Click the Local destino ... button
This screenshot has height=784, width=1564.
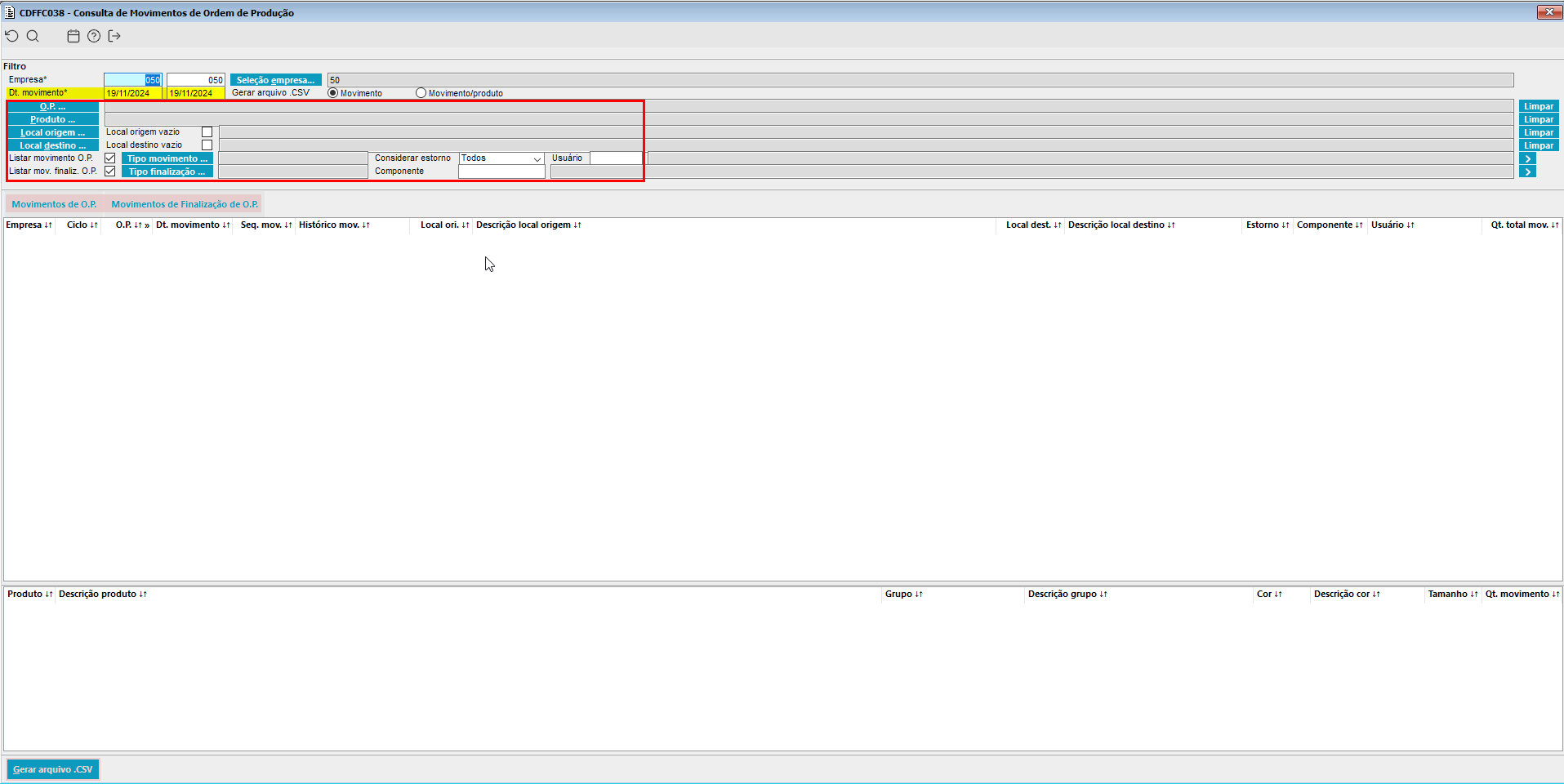[53, 145]
